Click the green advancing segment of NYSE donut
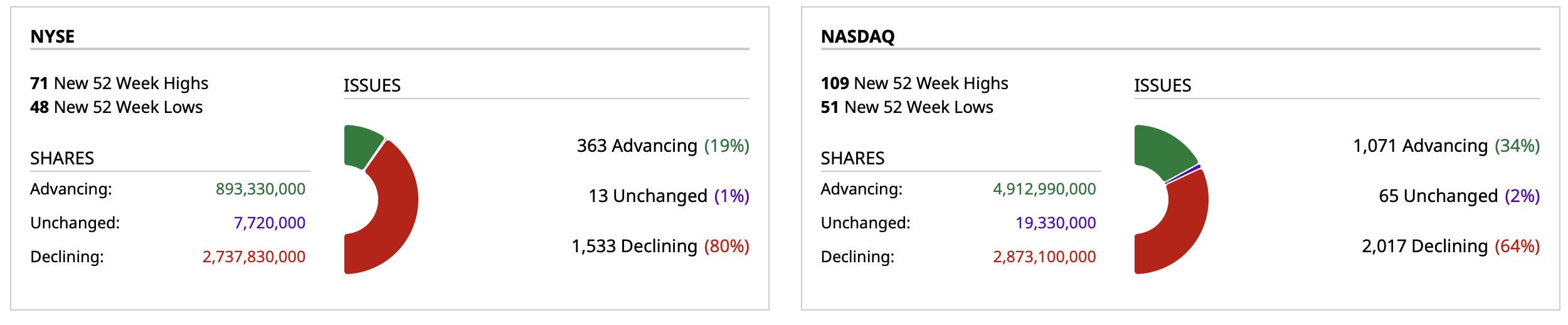The height and width of the screenshot is (325, 1568). (361, 146)
